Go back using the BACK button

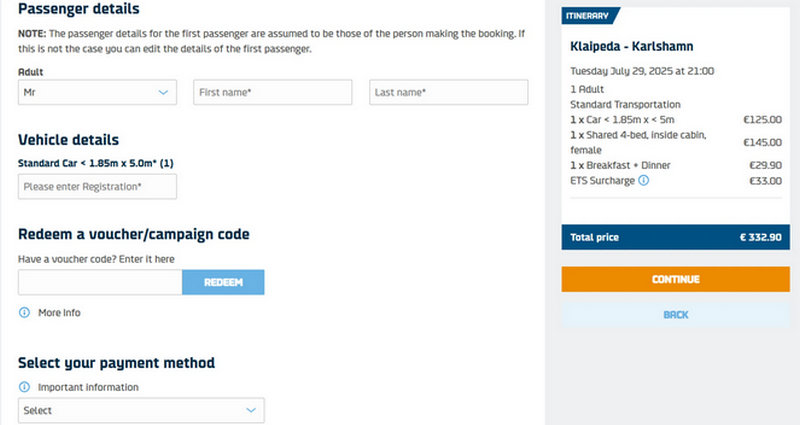point(675,315)
